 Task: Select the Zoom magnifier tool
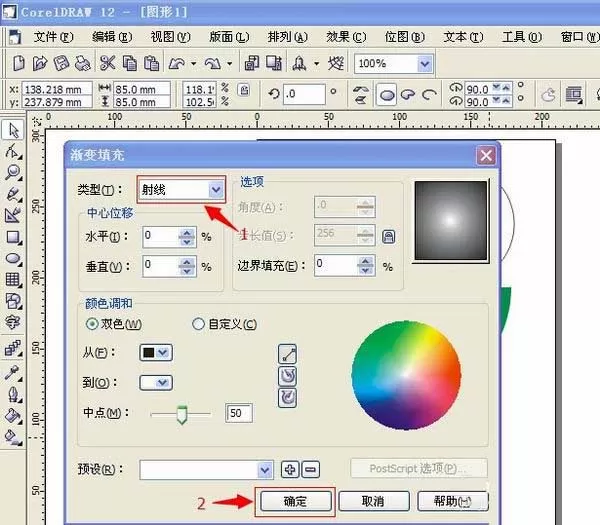click(x=13, y=173)
